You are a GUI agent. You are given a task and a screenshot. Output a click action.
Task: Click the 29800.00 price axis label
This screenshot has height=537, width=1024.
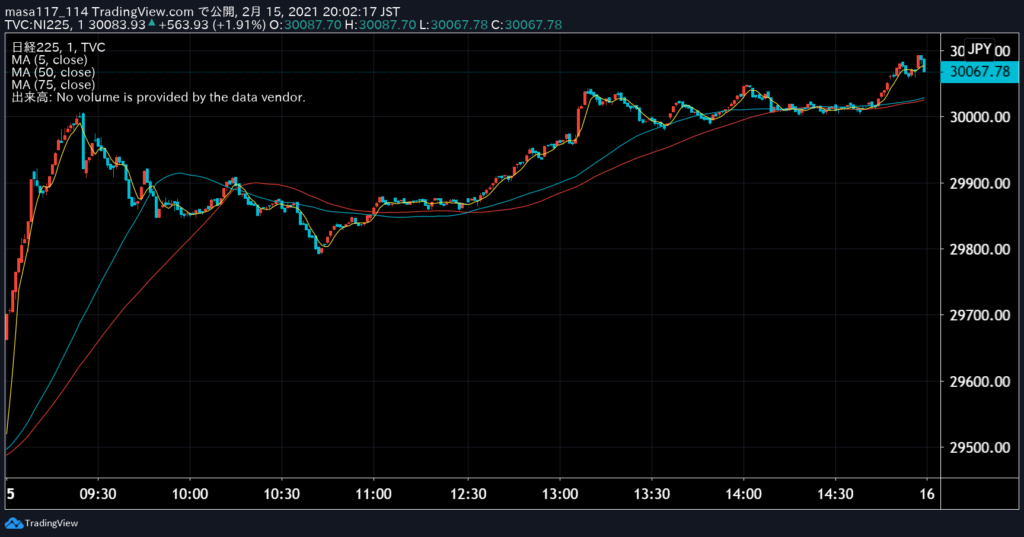[x=980, y=250]
